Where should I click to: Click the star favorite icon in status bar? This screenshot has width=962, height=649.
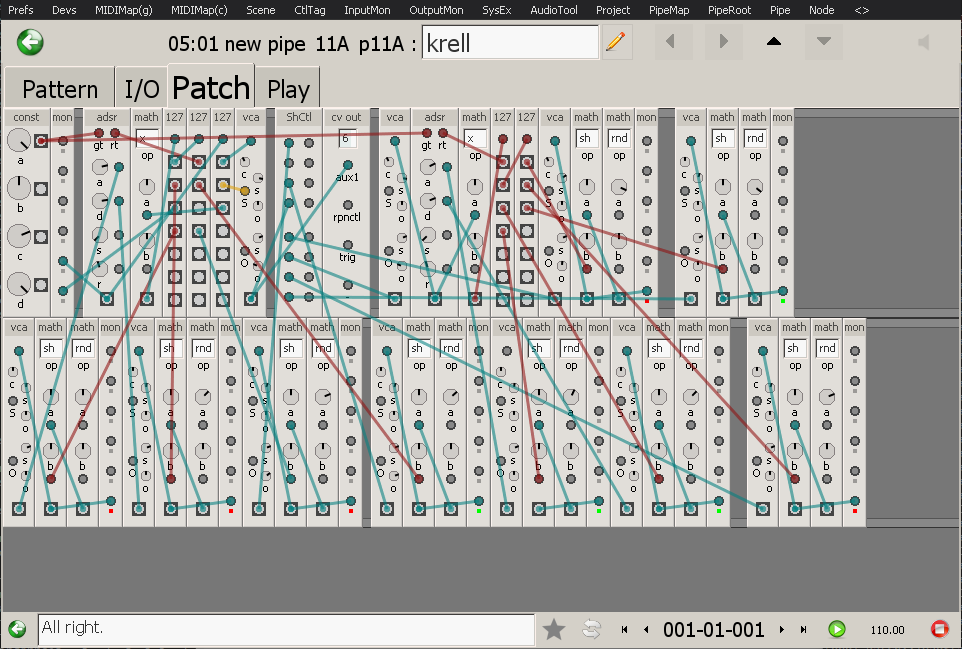click(x=554, y=629)
